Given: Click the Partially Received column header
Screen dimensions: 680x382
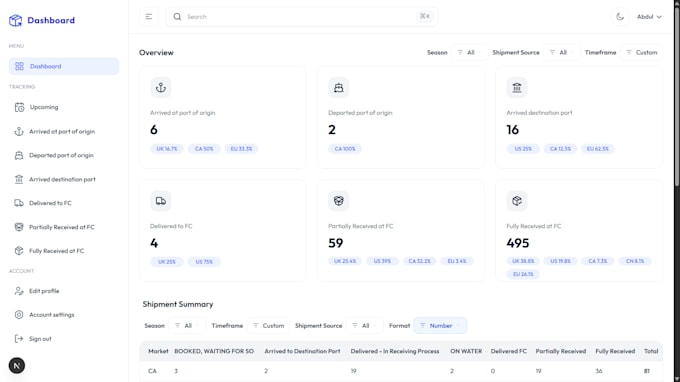Looking at the screenshot, I should [560, 351].
